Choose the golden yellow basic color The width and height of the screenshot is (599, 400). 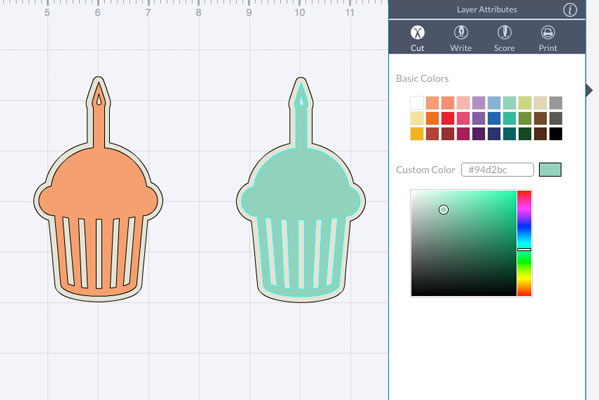tap(417, 134)
